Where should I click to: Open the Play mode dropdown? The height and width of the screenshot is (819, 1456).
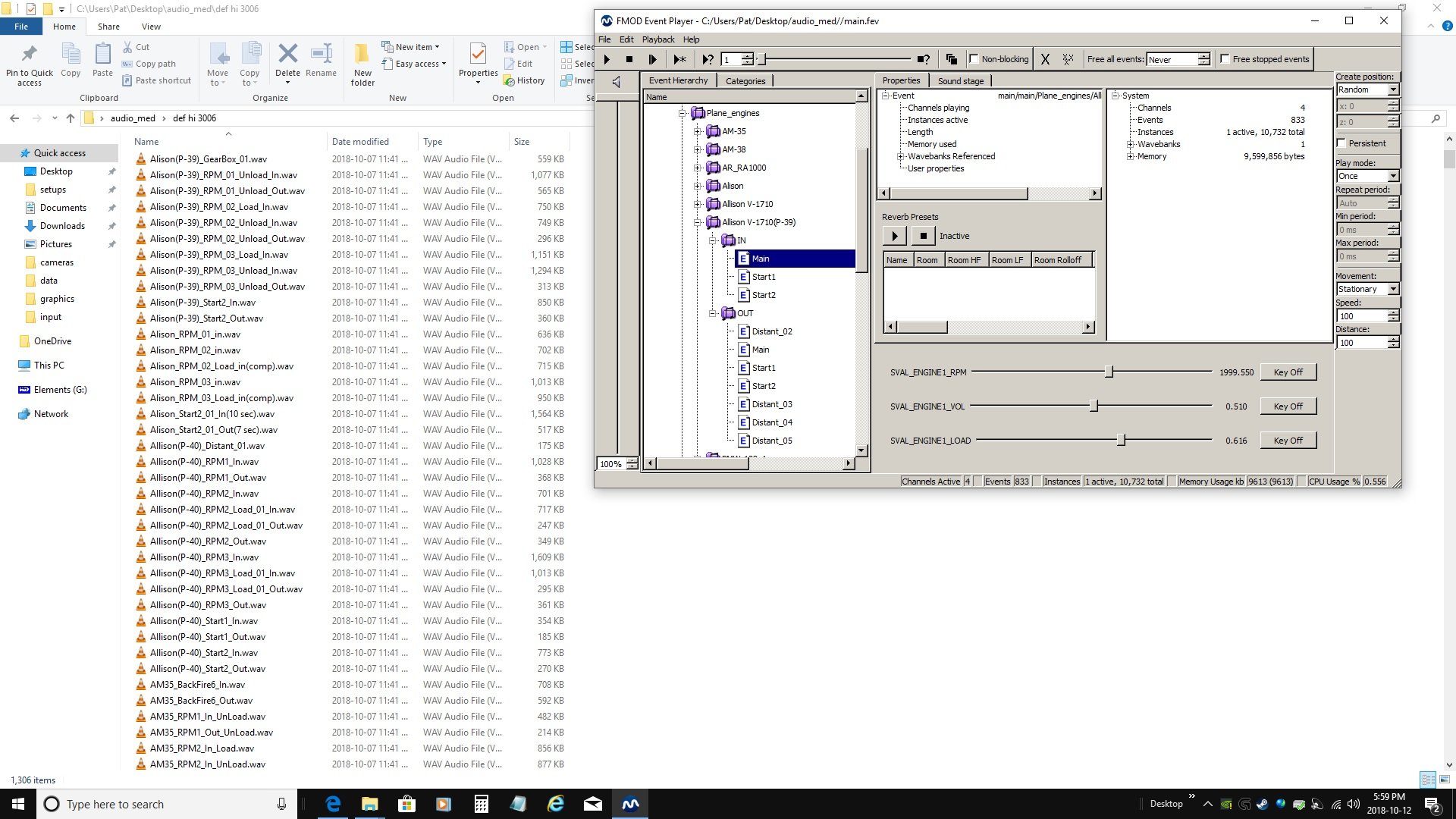coord(1392,176)
